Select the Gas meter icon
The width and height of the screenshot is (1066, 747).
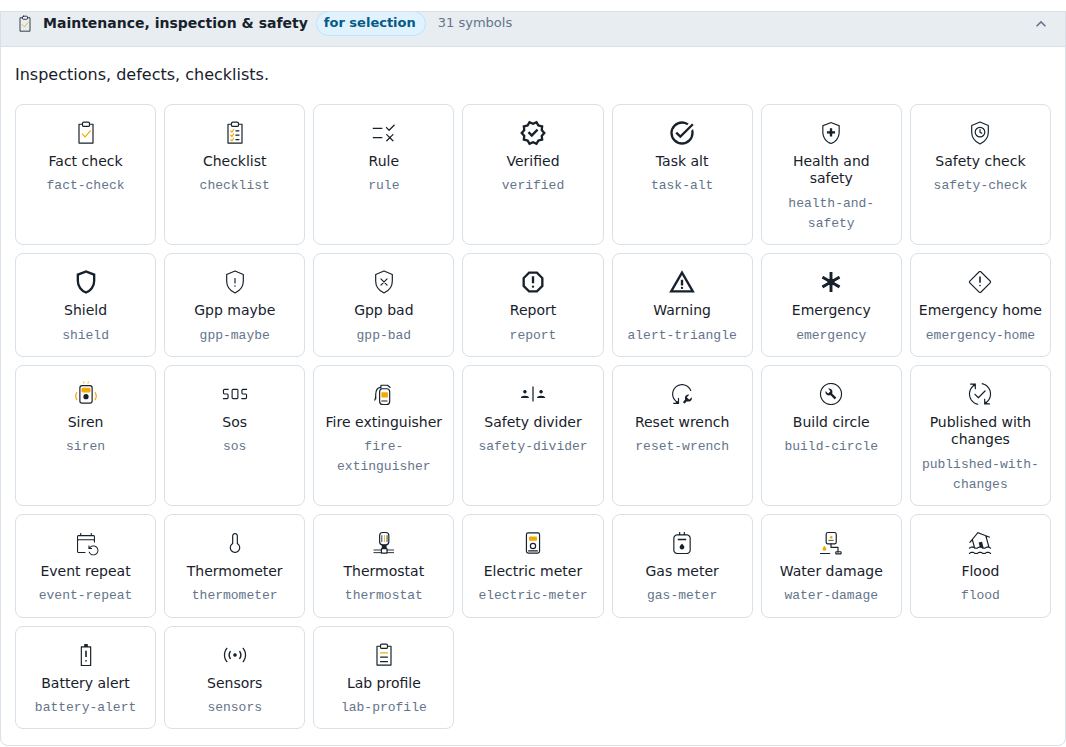[682, 543]
